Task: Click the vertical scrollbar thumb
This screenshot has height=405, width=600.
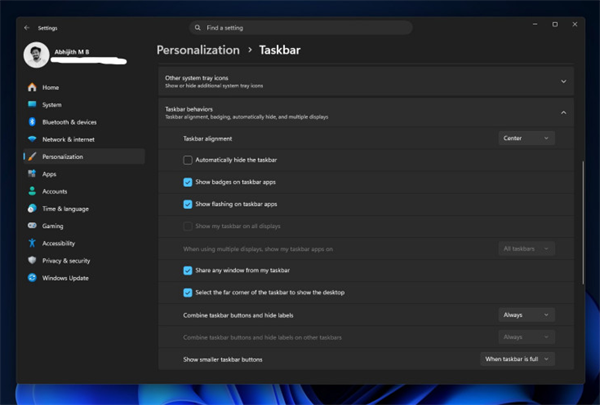Action: click(x=583, y=222)
